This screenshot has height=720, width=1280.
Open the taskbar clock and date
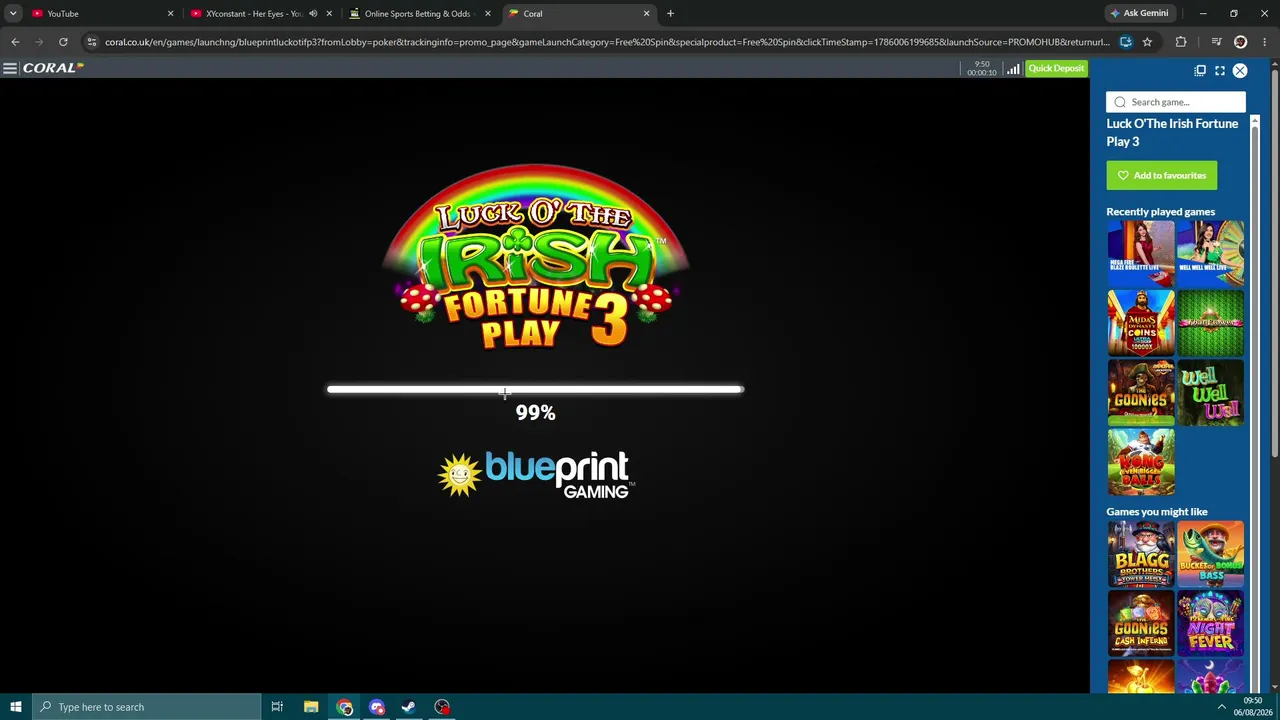tap(1253, 707)
